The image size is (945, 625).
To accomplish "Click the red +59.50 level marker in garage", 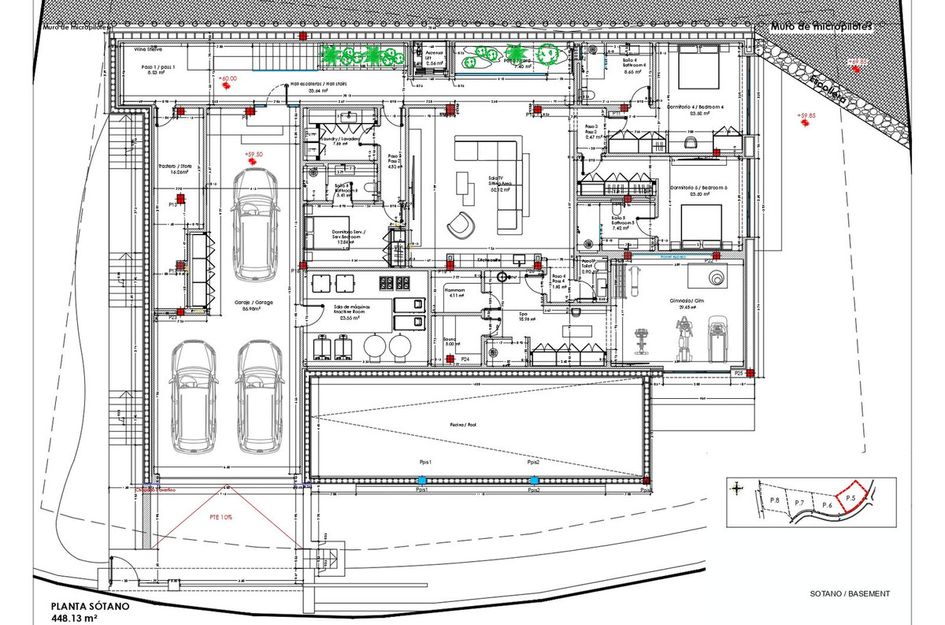I will click(254, 154).
